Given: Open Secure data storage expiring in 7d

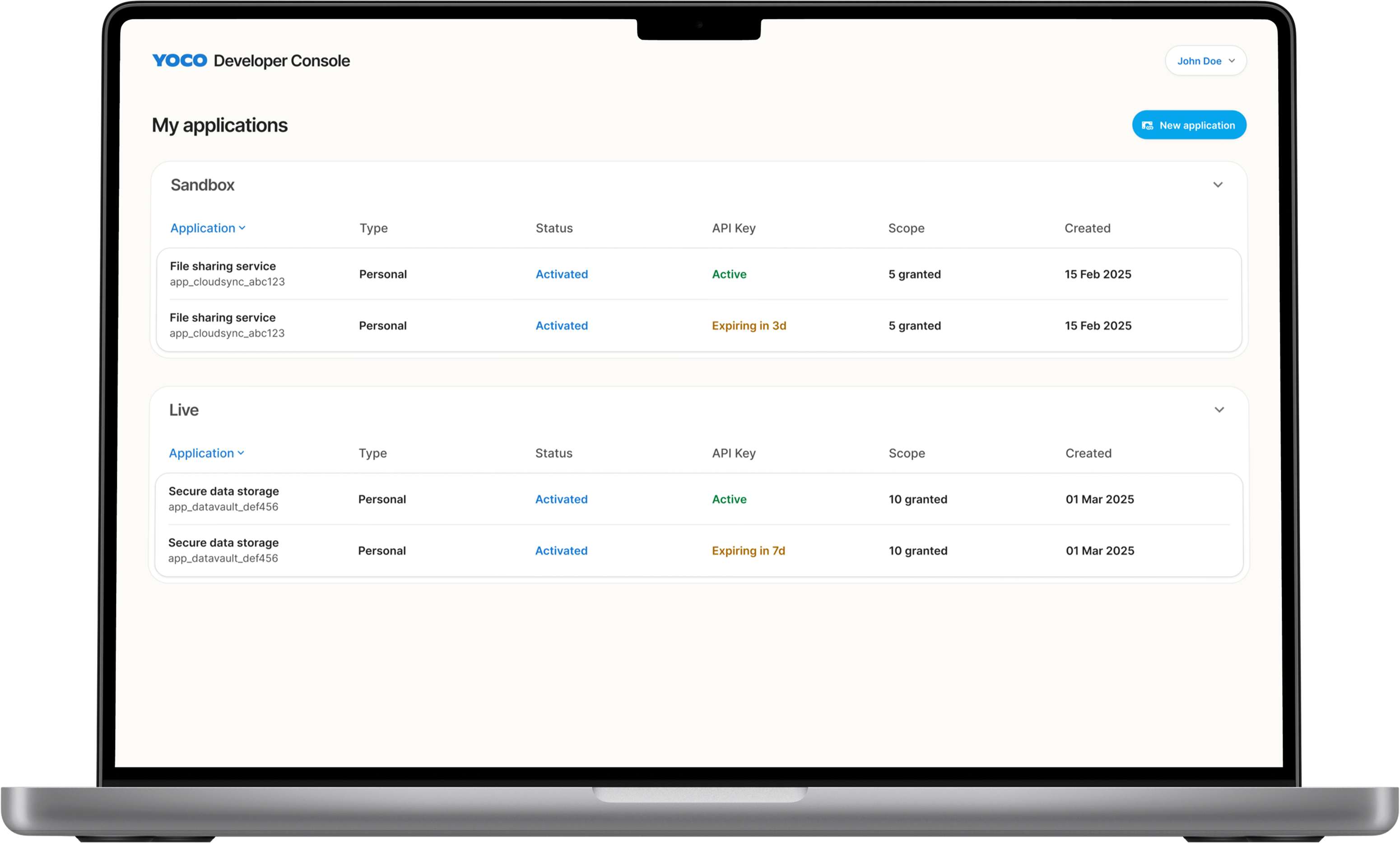Looking at the screenshot, I should [x=699, y=551].
